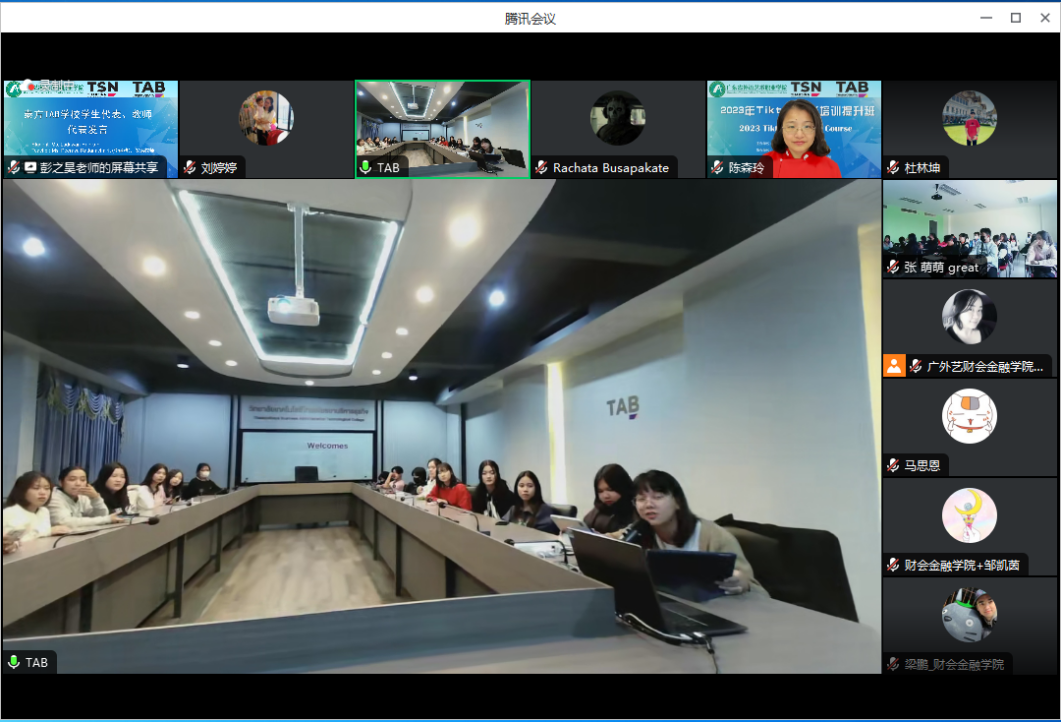Click the orange host icon beside 广外艺财会金融学院
The image size is (1061, 722).
click(893, 366)
